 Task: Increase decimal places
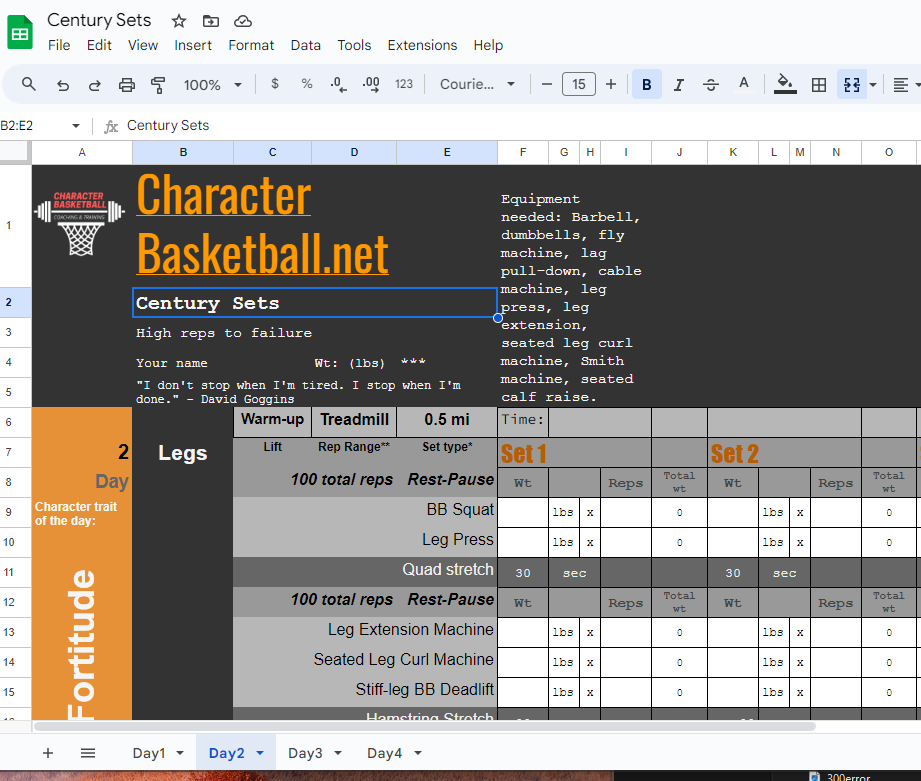click(x=371, y=84)
